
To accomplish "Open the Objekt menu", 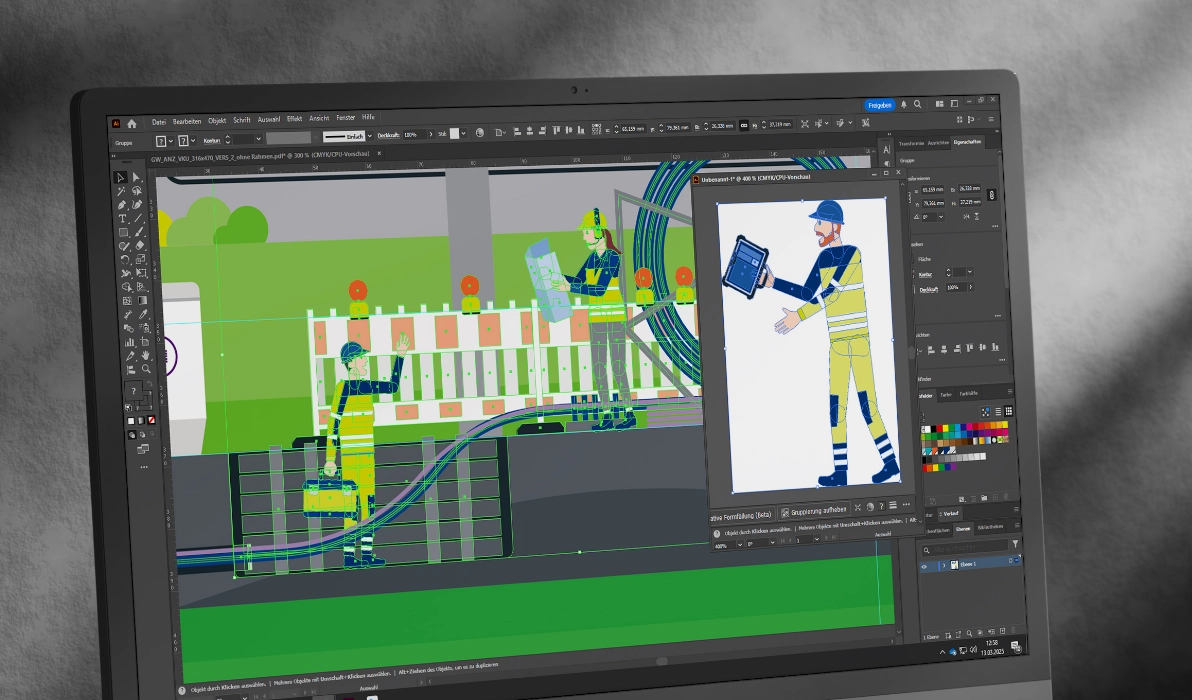I will (x=217, y=121).
